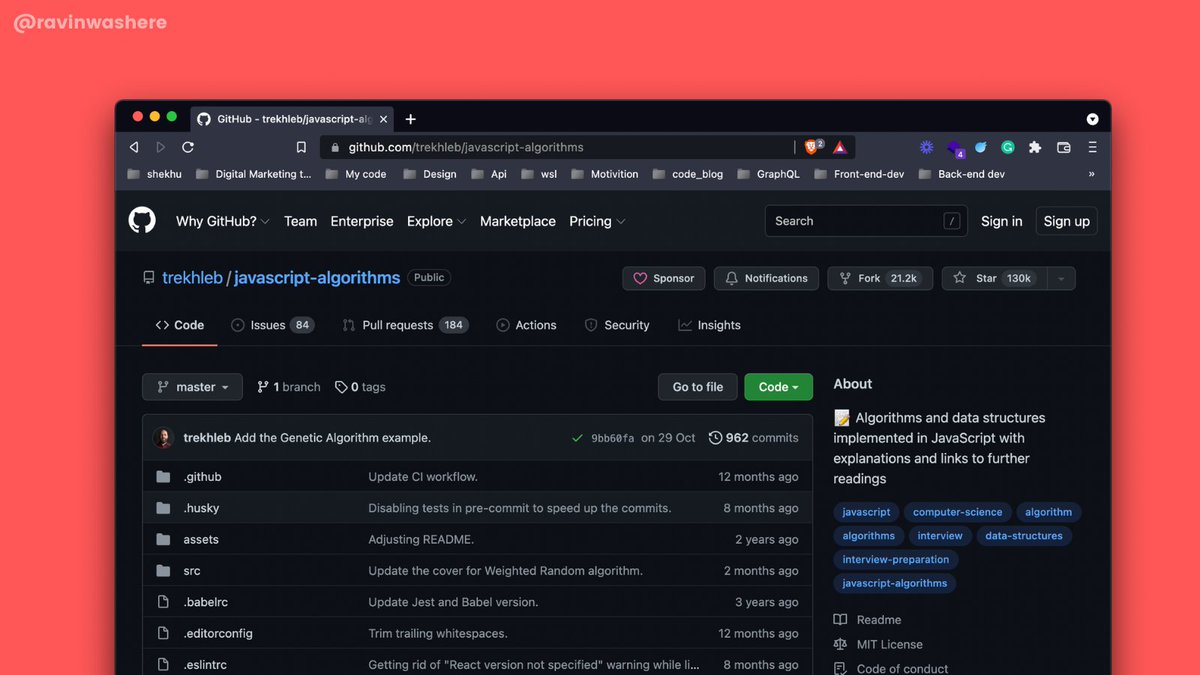
Task: Expand the Why GitHub? menu
Action: (223, 221)
